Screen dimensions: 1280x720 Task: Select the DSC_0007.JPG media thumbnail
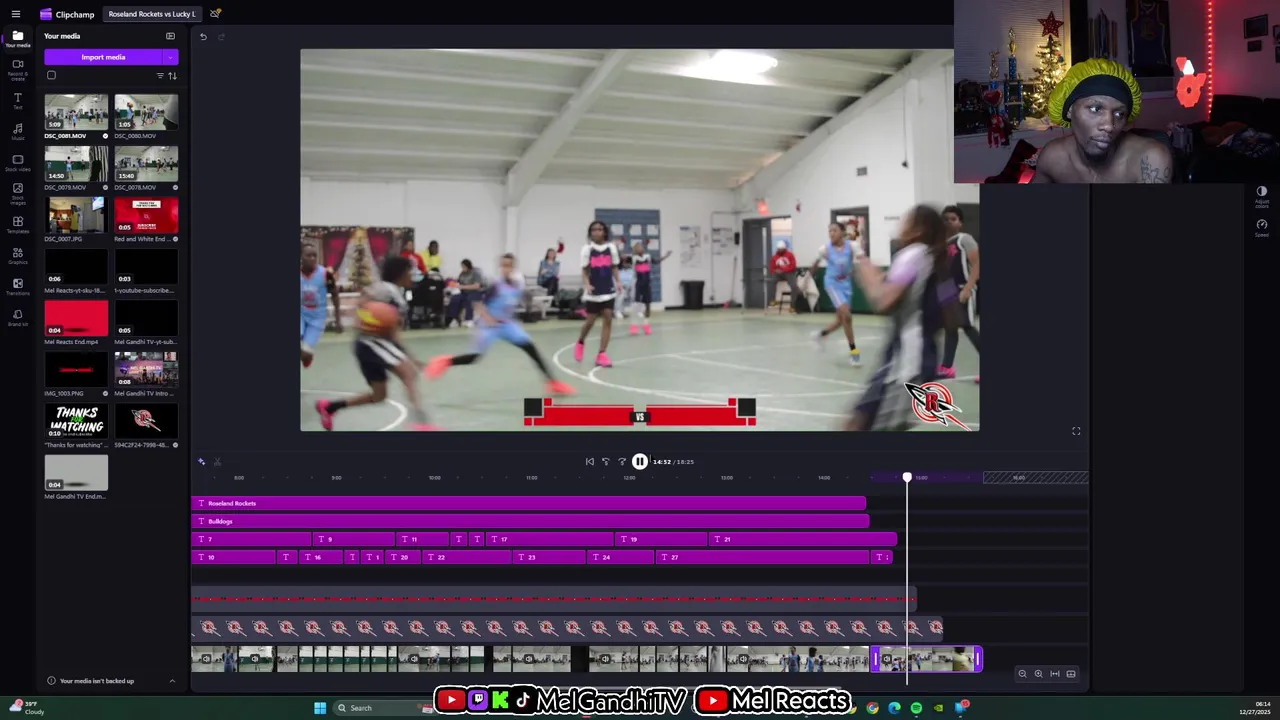(x=76, y=215)
